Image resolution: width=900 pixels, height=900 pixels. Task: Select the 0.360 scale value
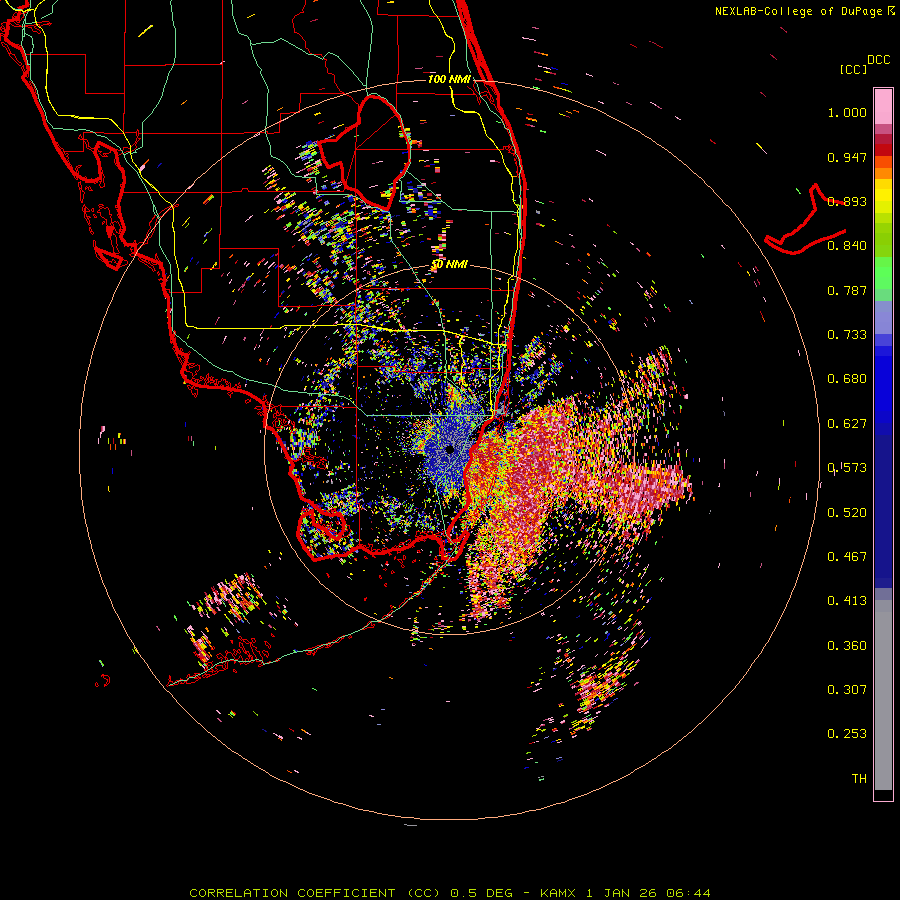[x=847, y=646]
